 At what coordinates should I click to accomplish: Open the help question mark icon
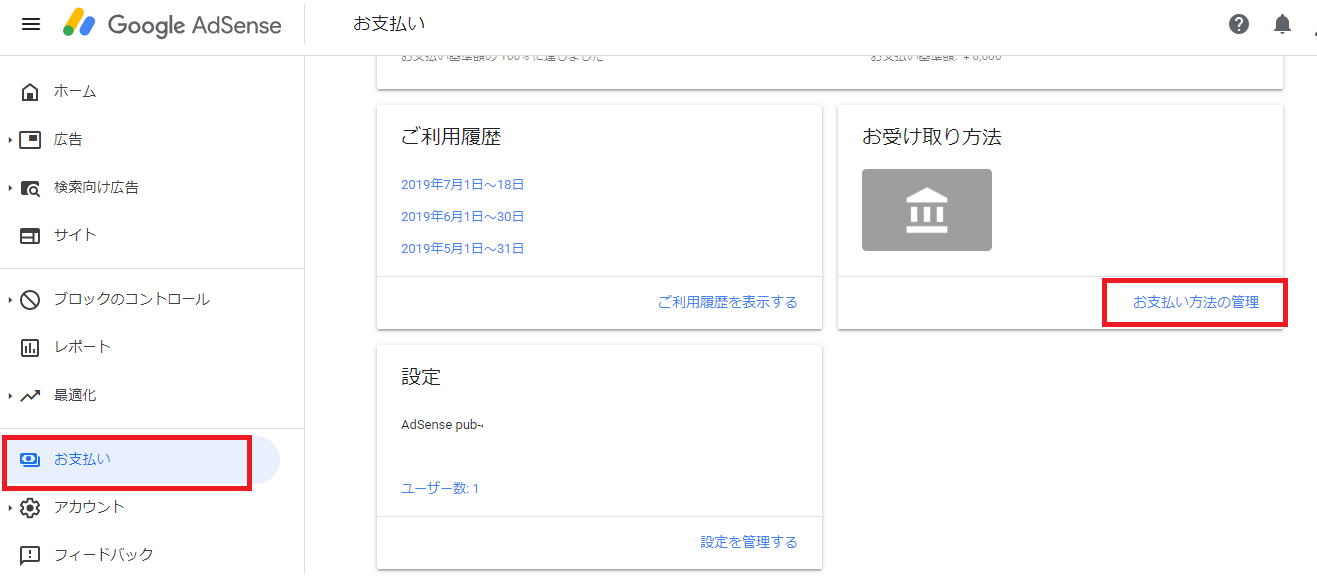coord(1239,24)
